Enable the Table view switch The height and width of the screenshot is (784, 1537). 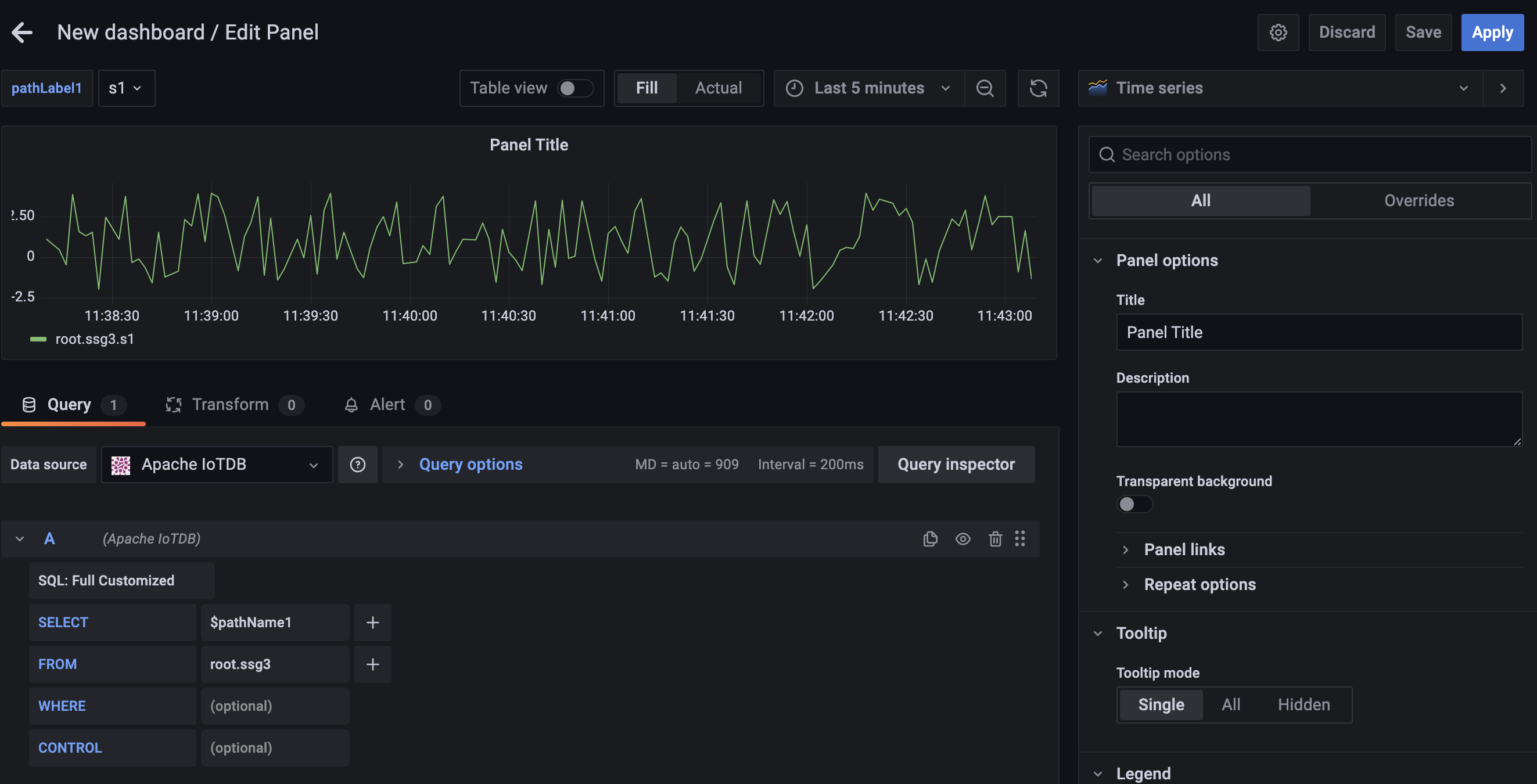574,88
